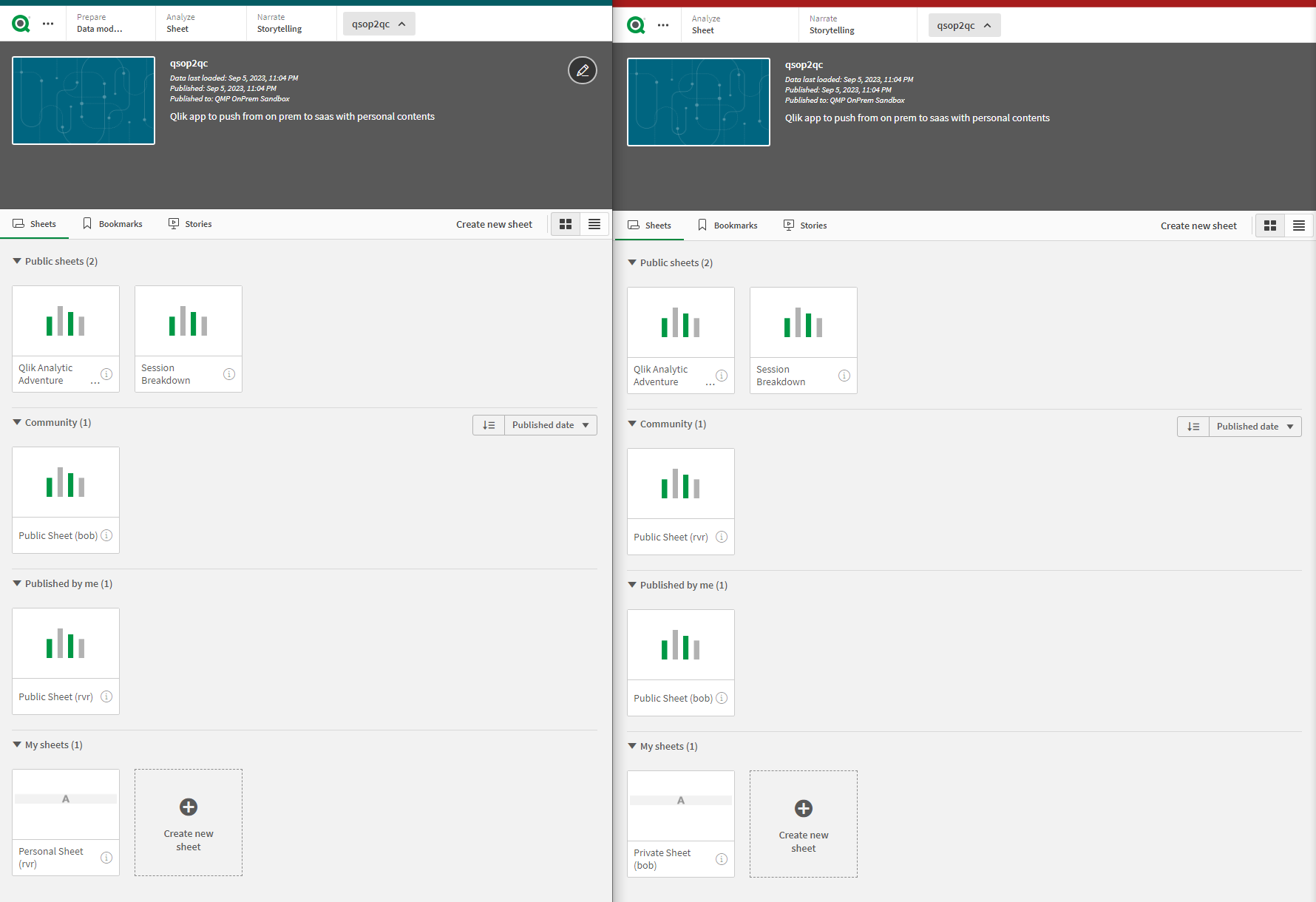Screen dimensions: 1316x902
Task: Select the Bookmarks tab in left window
Action: click(112, 224)
